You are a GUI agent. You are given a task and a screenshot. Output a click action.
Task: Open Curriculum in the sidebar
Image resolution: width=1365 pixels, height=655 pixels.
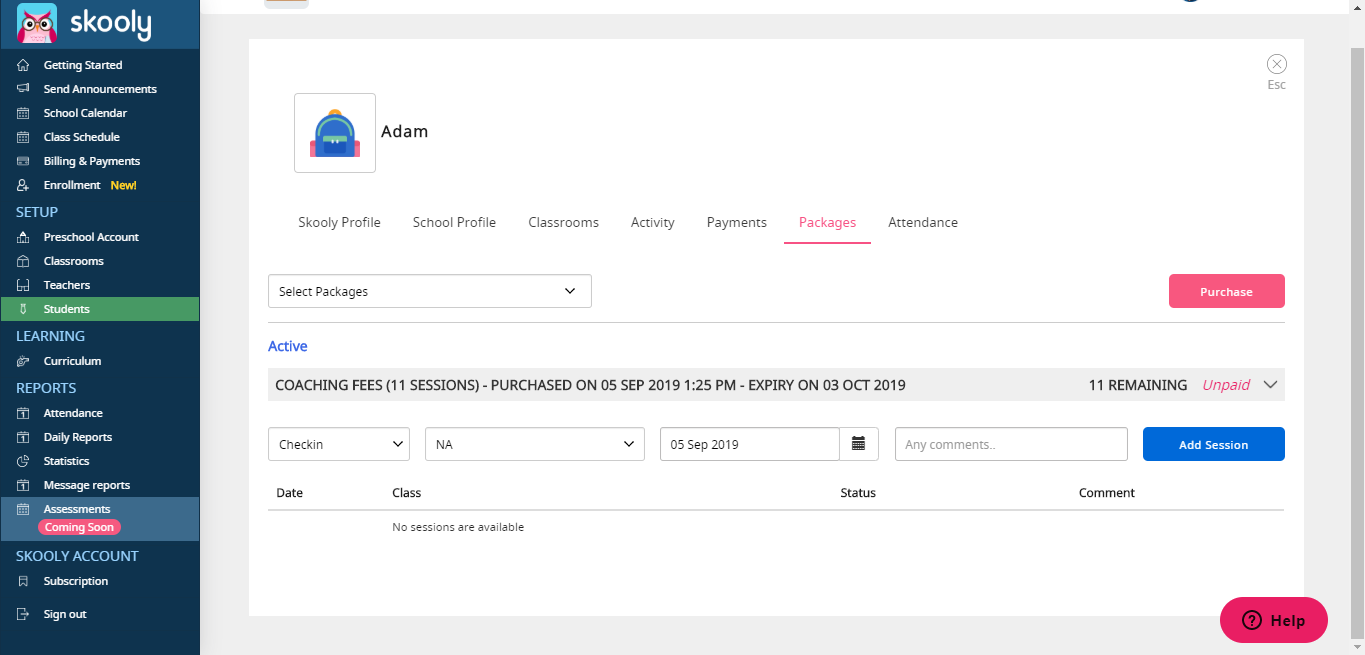(72, 361)
